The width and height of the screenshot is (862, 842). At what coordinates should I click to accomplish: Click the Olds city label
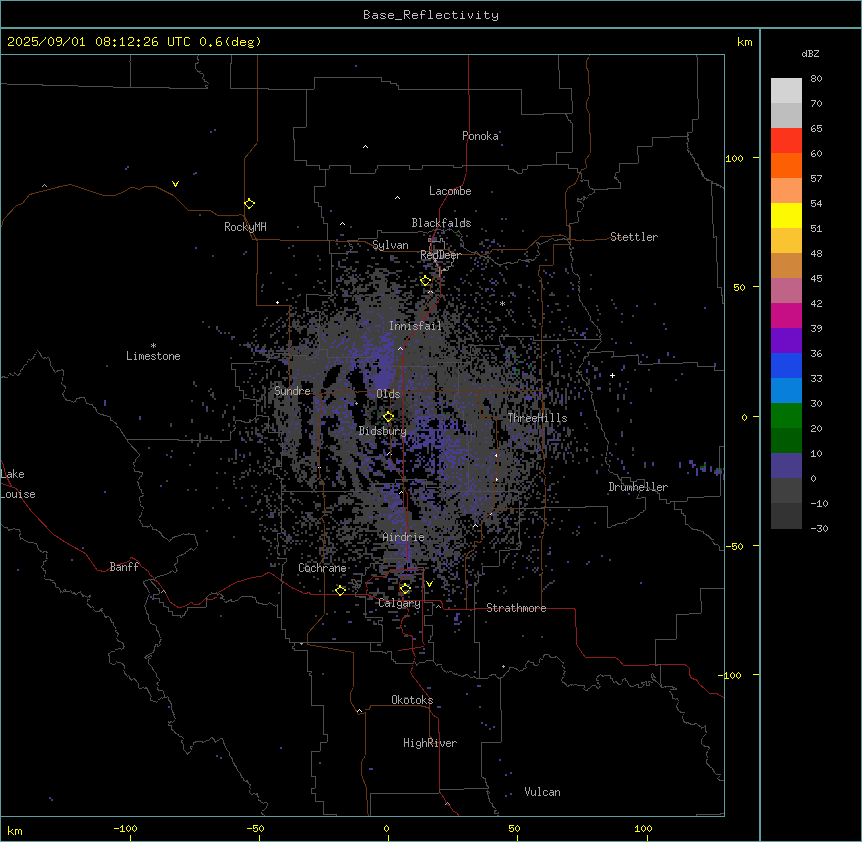point(388,394)
